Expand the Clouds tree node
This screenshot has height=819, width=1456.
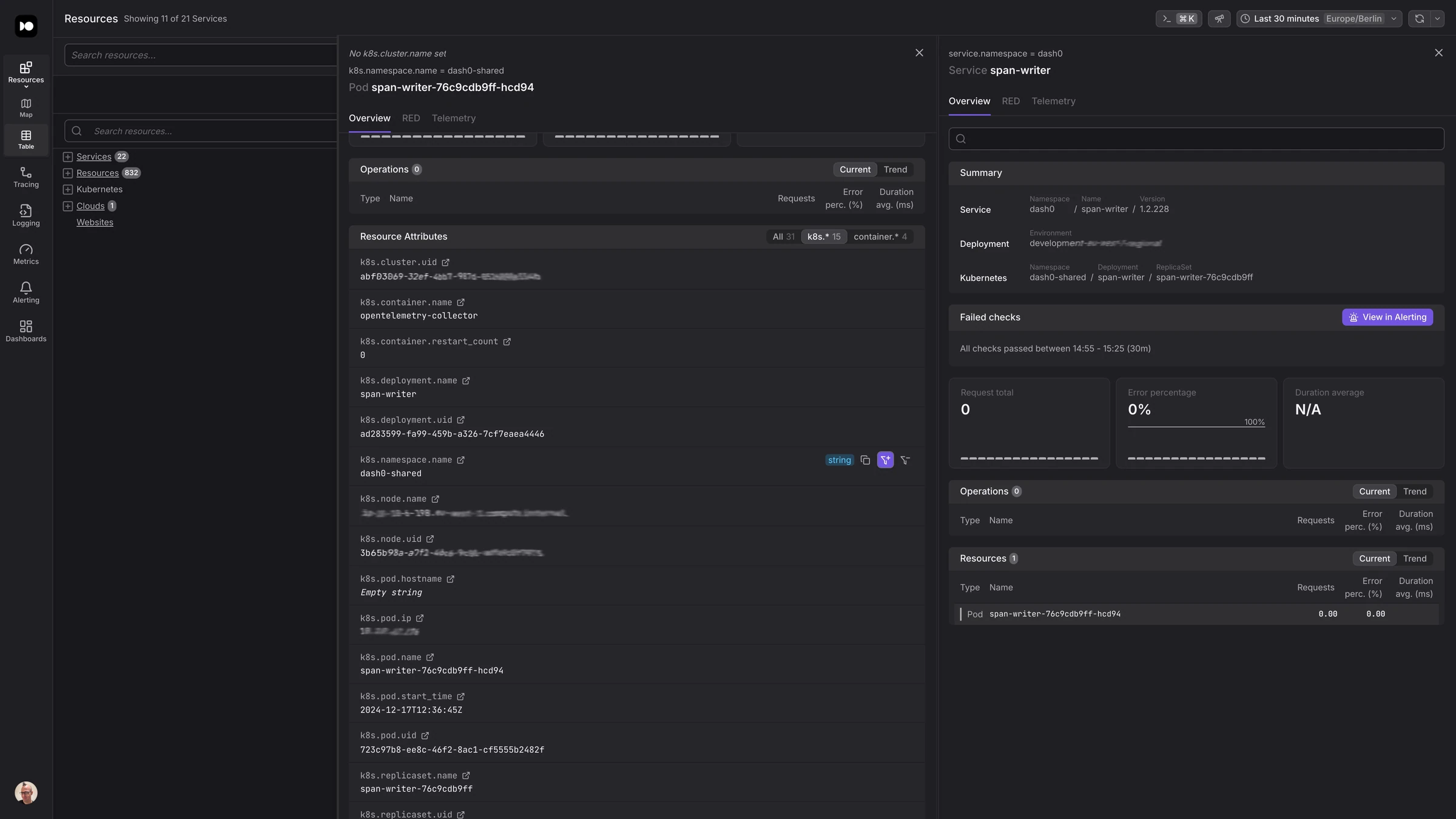click(x=68, y=206)
